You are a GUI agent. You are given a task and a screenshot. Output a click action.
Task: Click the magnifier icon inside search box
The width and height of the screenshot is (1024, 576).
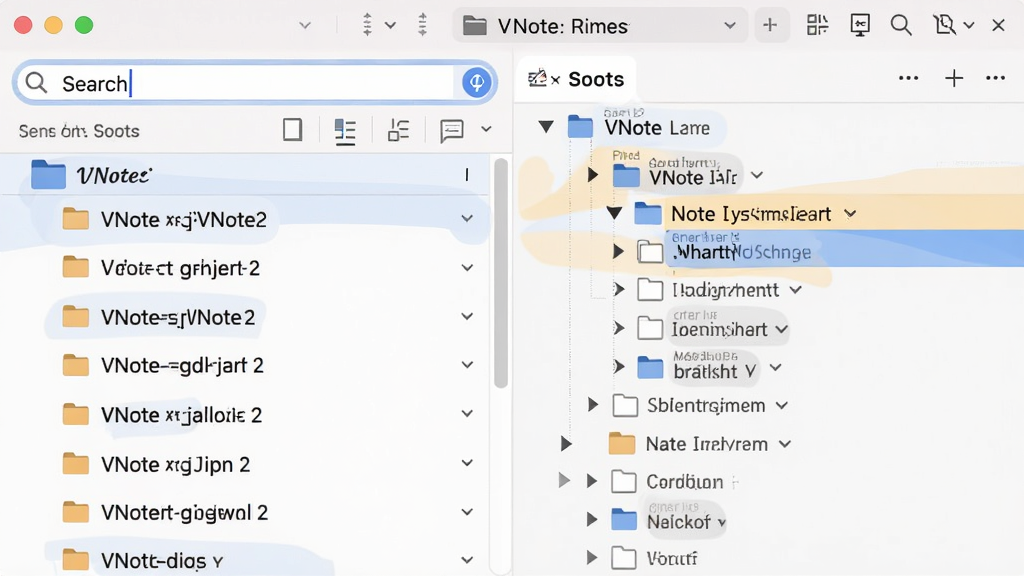pyautogui.click(x=36, y=83)
